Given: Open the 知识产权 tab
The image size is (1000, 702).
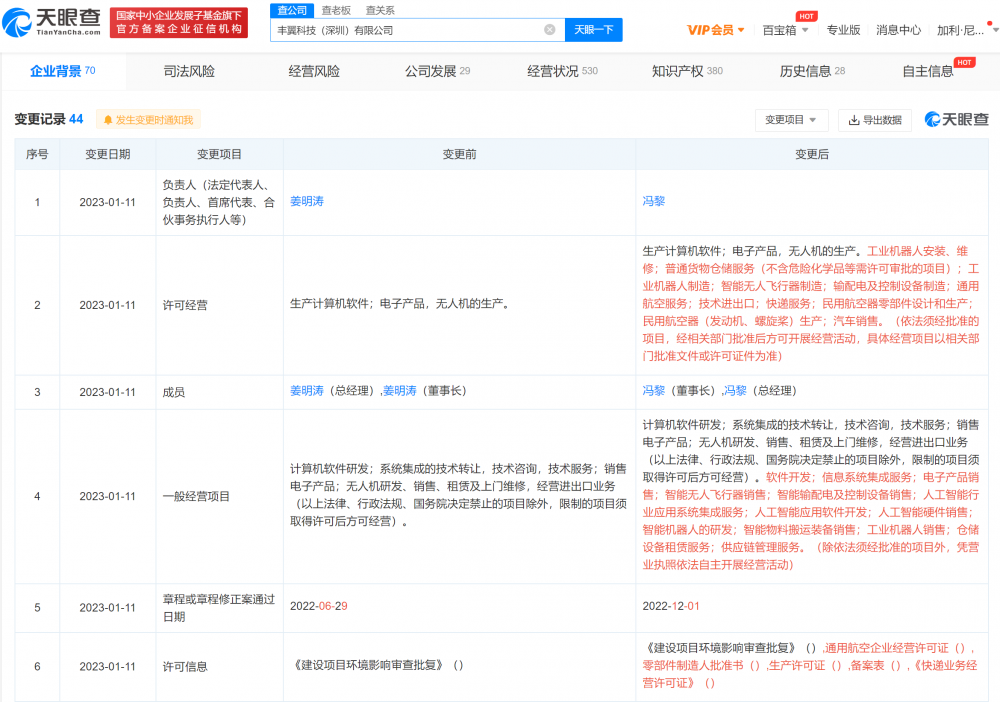Looking at the screenshot, I should coord(687,71).
